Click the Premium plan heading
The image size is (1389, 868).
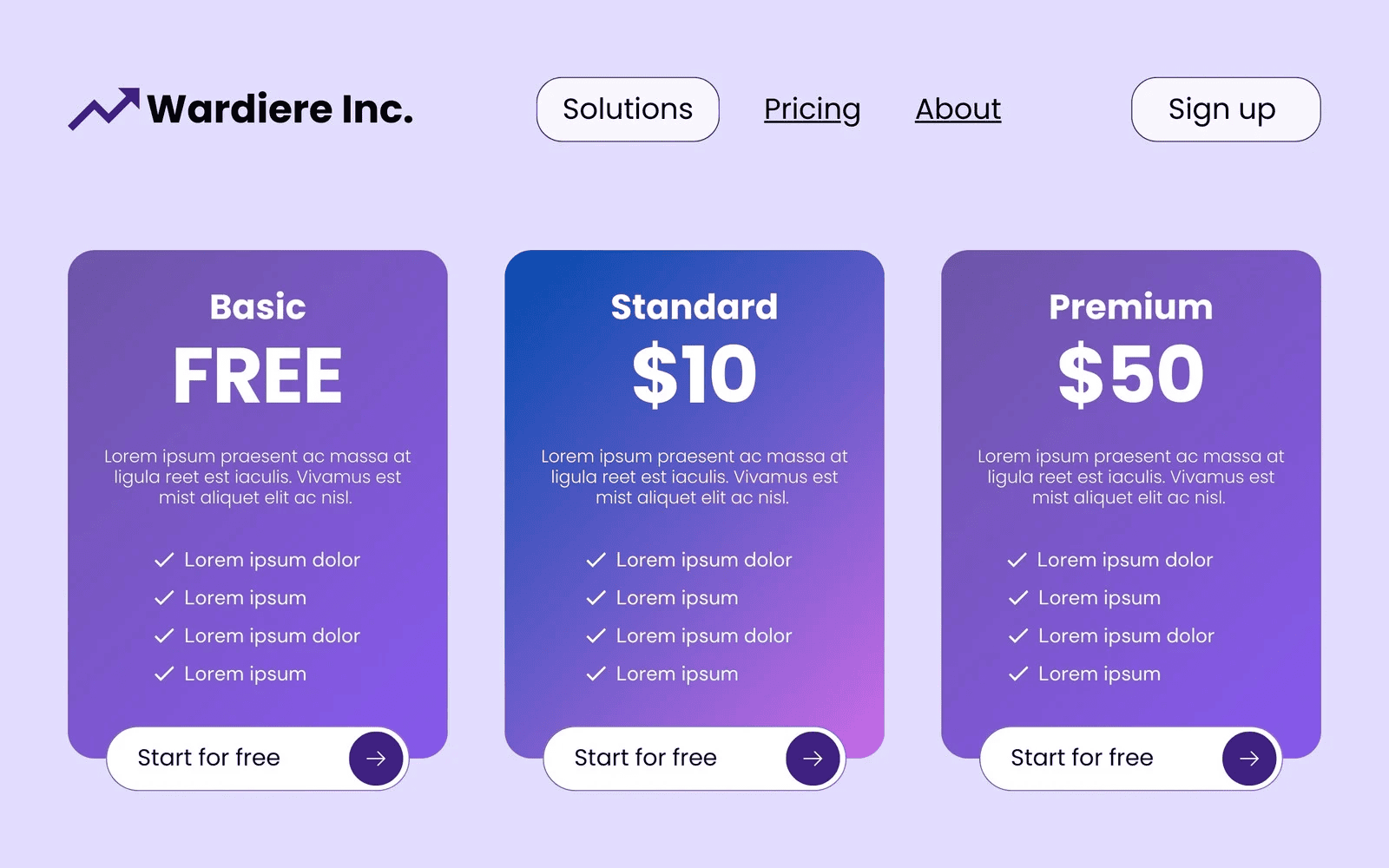1130,306
